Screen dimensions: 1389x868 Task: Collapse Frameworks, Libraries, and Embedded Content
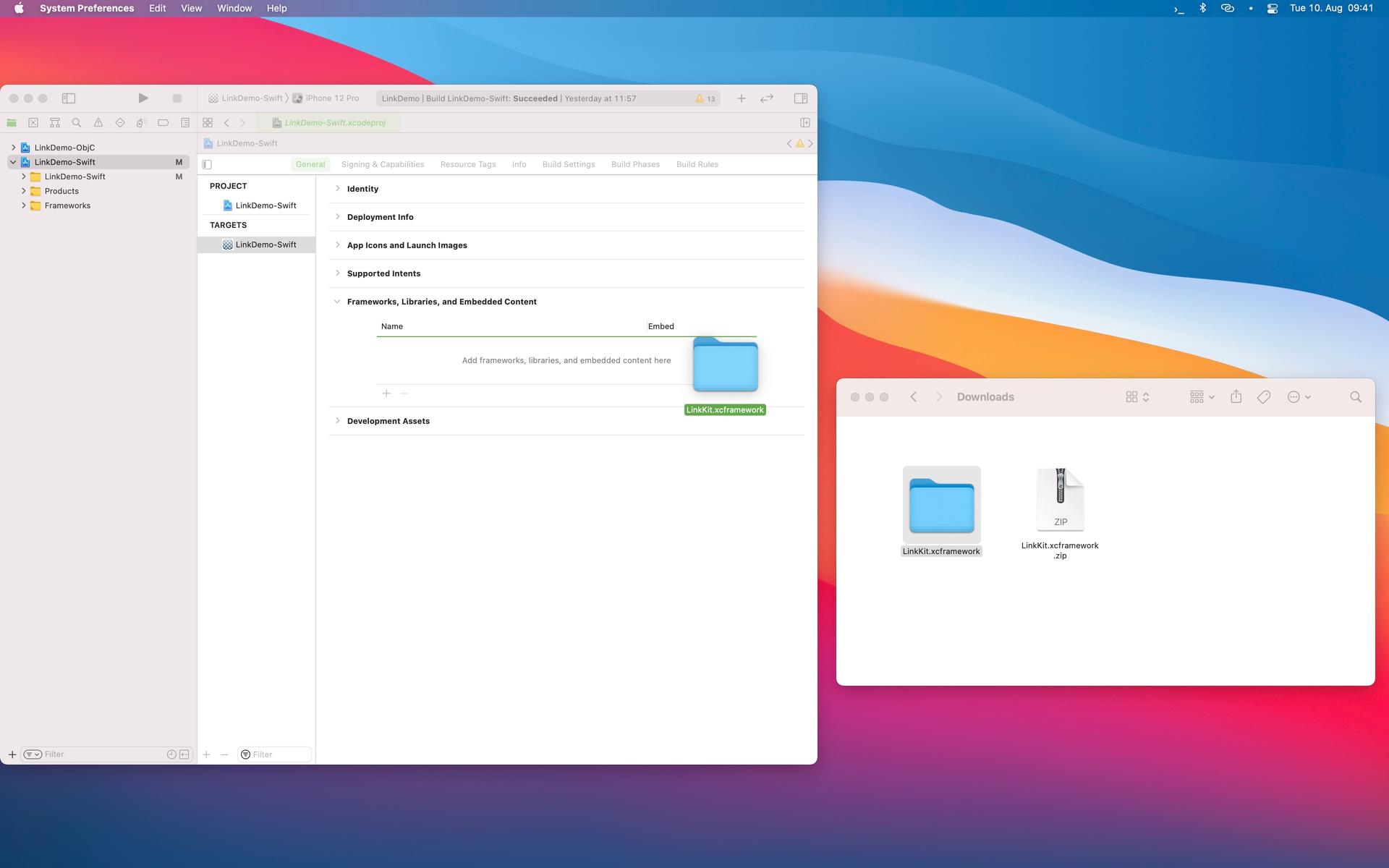337,302
